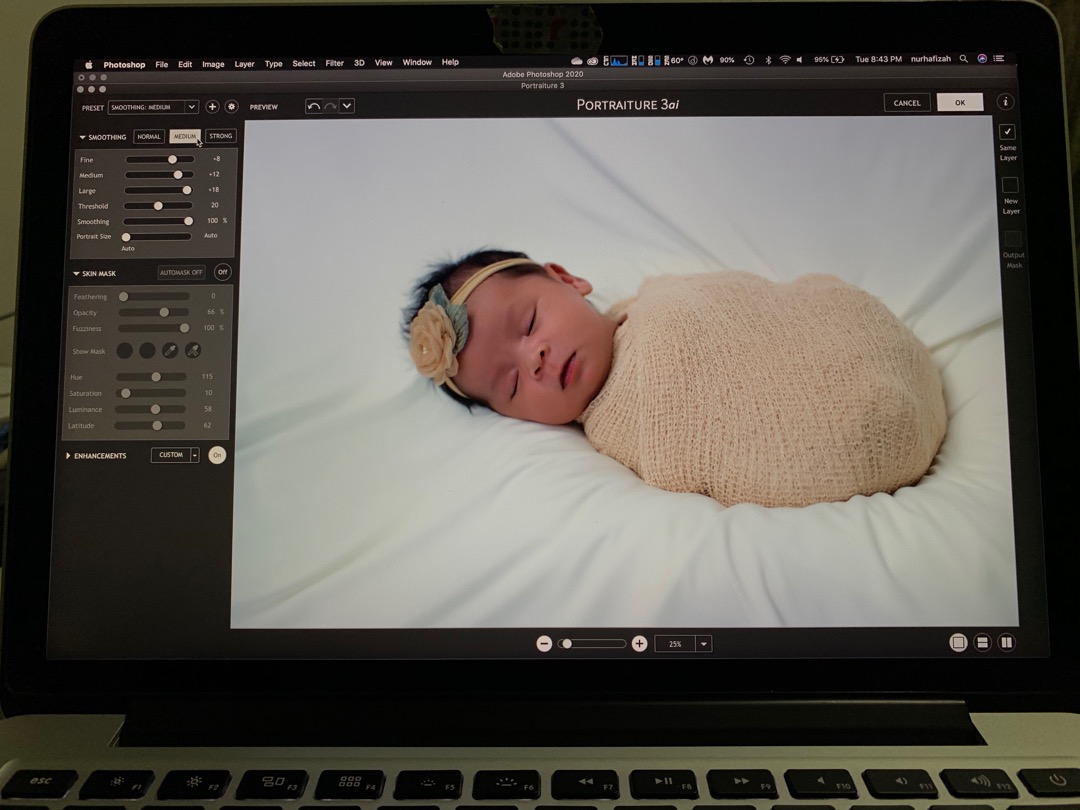
Task: Open the 25% zoom level dropdown
Action: [x=704, y=644]
